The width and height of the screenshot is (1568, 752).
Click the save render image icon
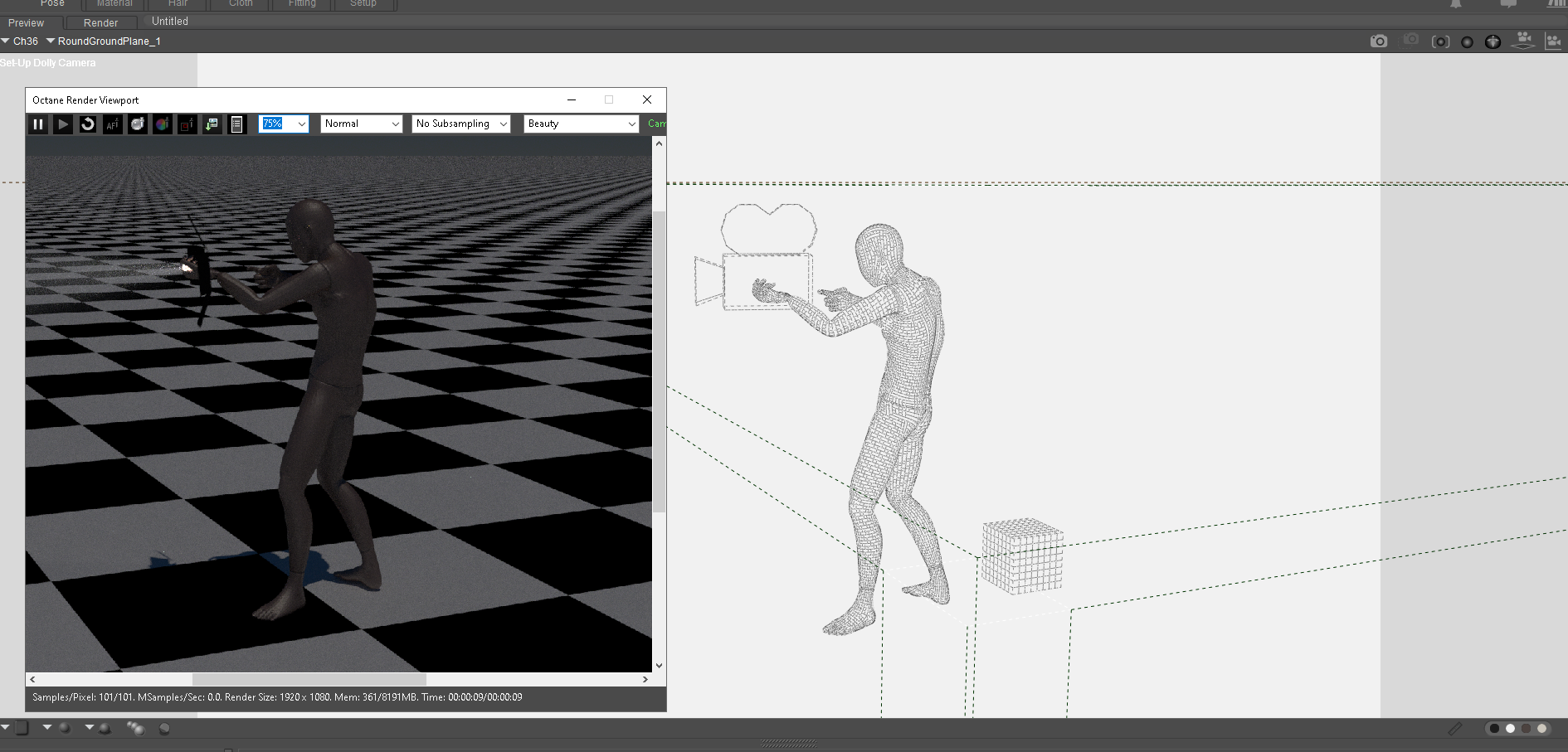[x=212, y=124]
